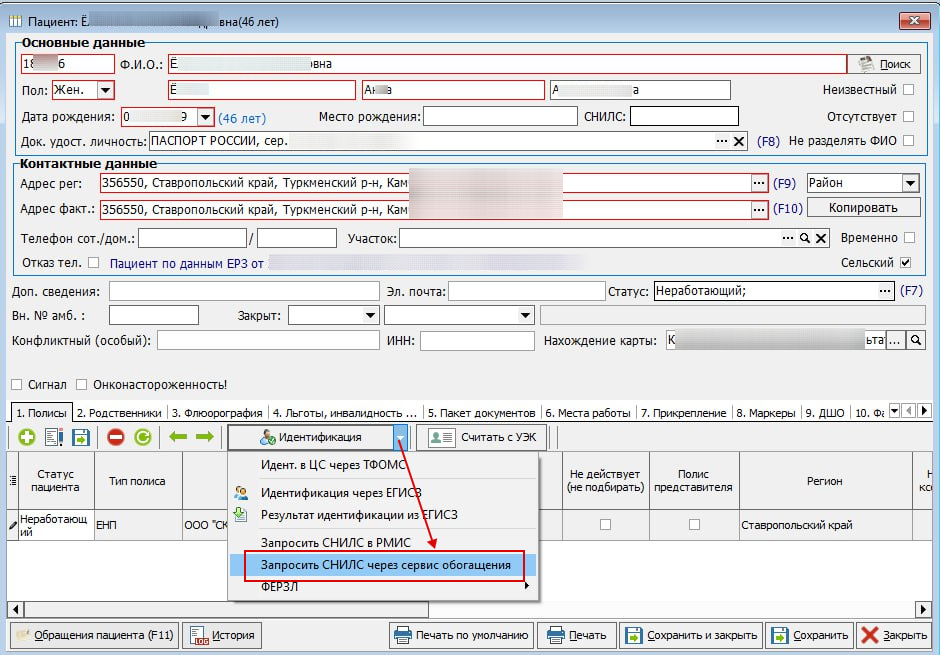Select Идент. в ЦС через ТФОМС
The height and width of the screenshot is (655, 940).
coord(333,464)
